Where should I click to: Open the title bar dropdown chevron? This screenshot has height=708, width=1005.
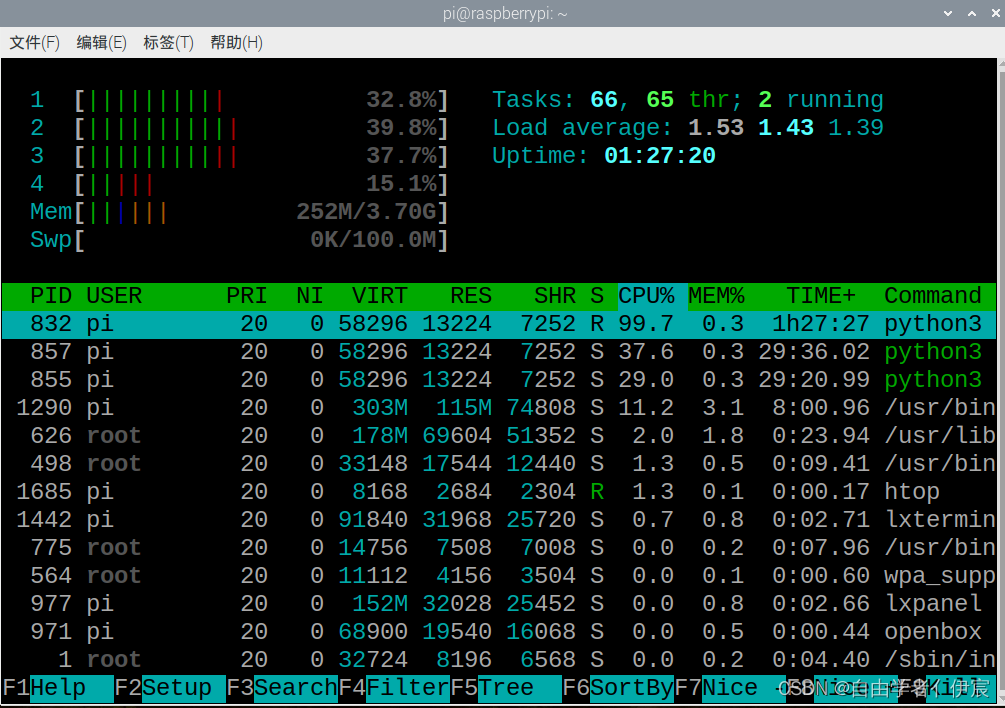pyautogui.click(x=946, y=13)
